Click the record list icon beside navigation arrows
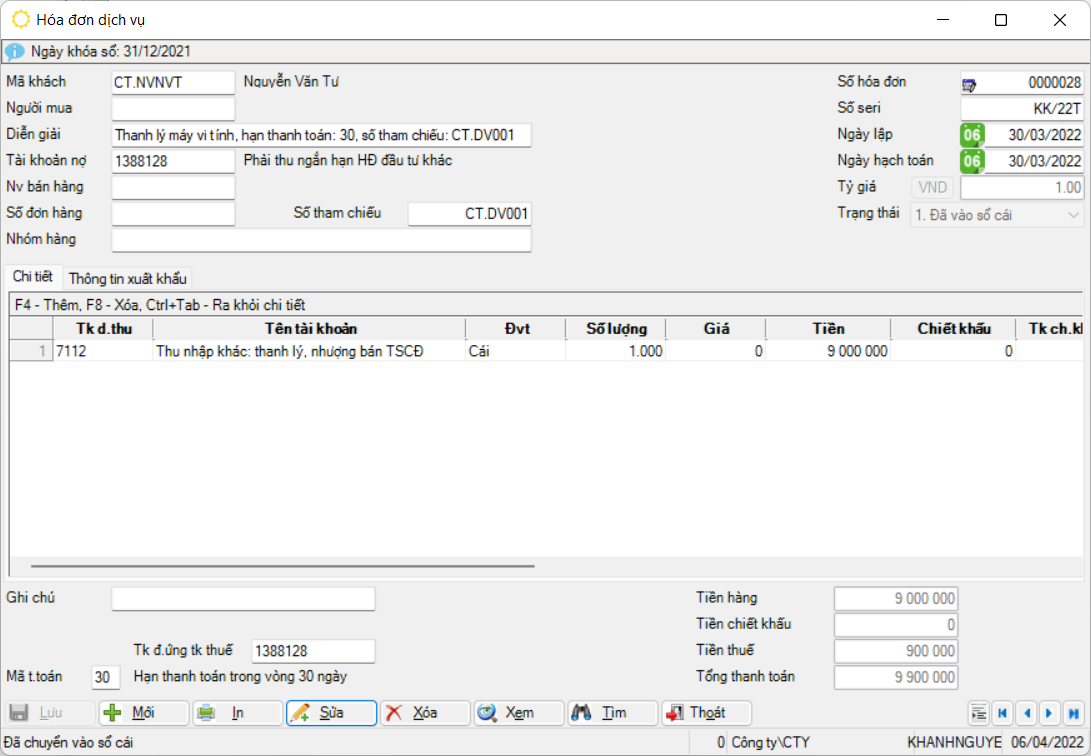 [978, 713]
